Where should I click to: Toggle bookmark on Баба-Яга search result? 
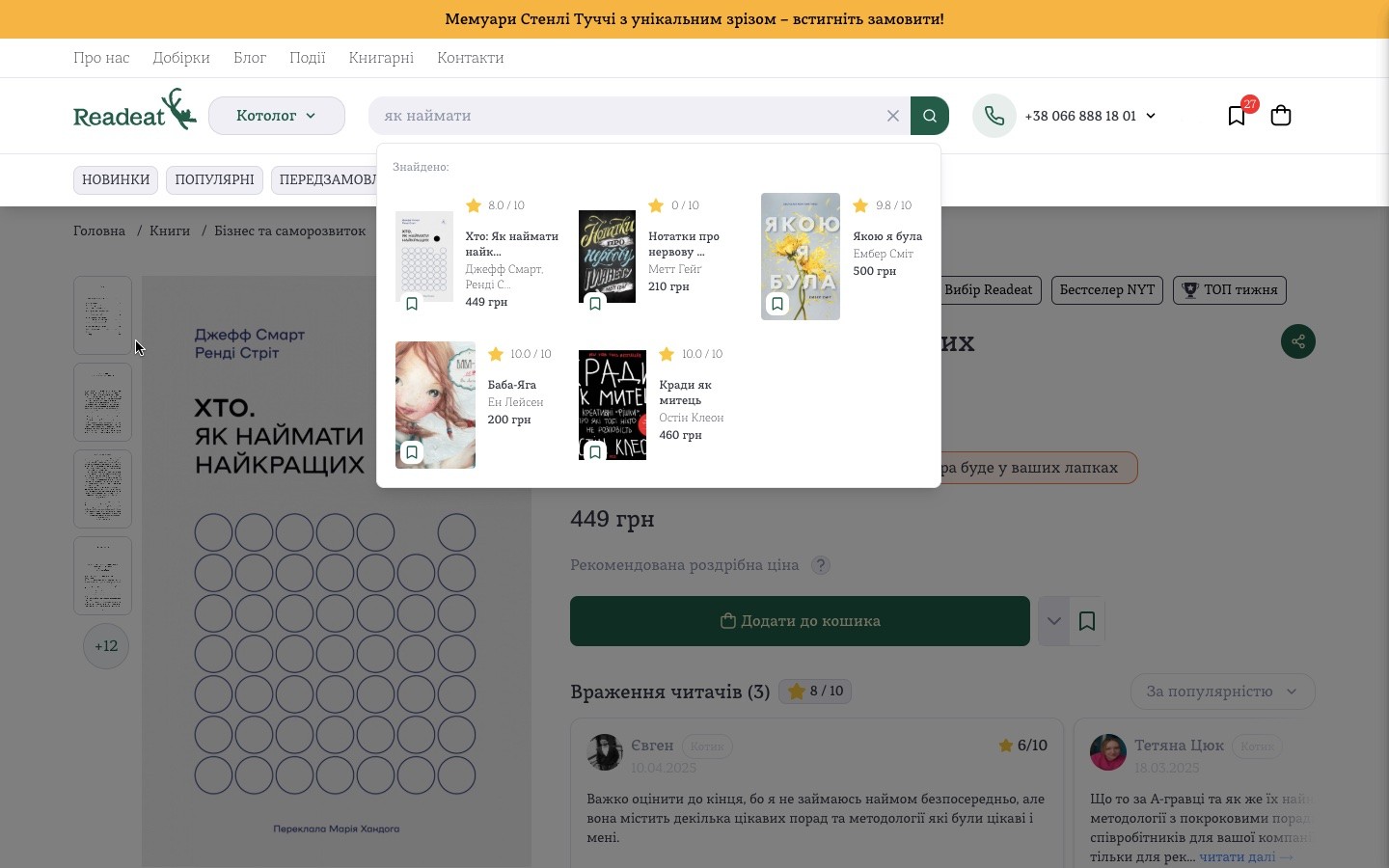click(412, 452)
